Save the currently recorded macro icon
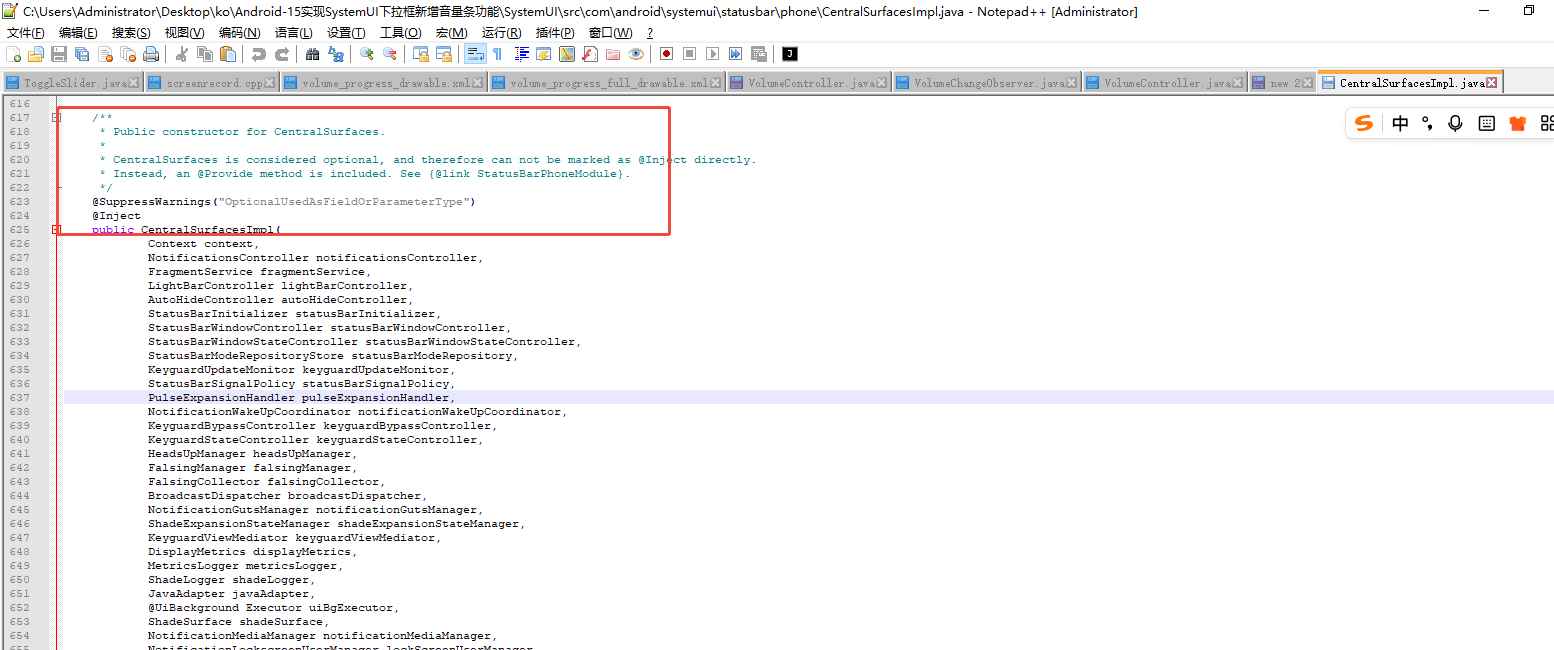 [759, 54]
